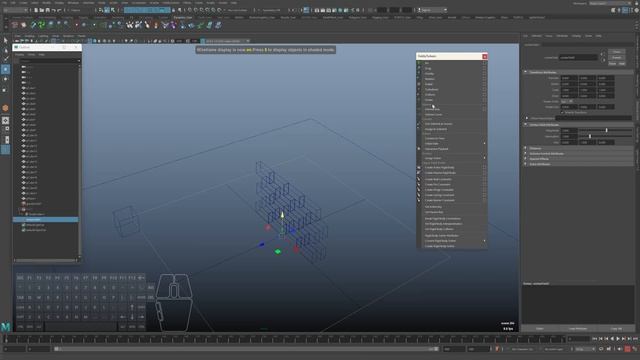Click the Load Attributes button
The image size is (640, 360).
tap(578, 329)
